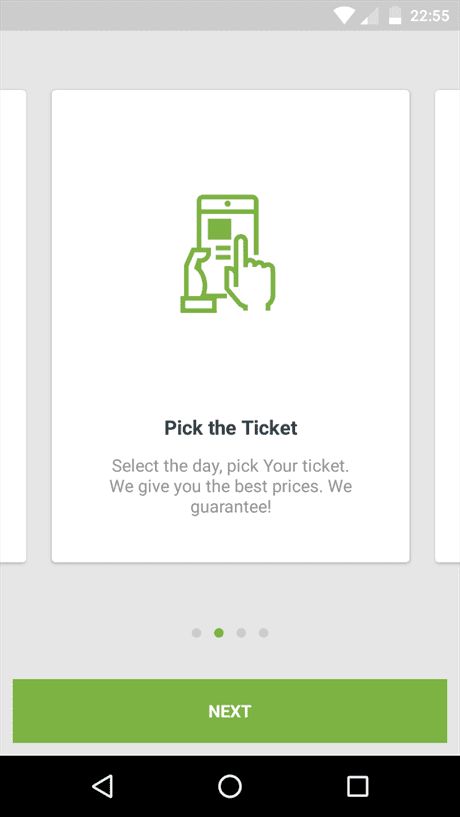This screenshot has height=817, width=460.
Task: Tap the cellular signal status icon
Action: tap(369, 16)
